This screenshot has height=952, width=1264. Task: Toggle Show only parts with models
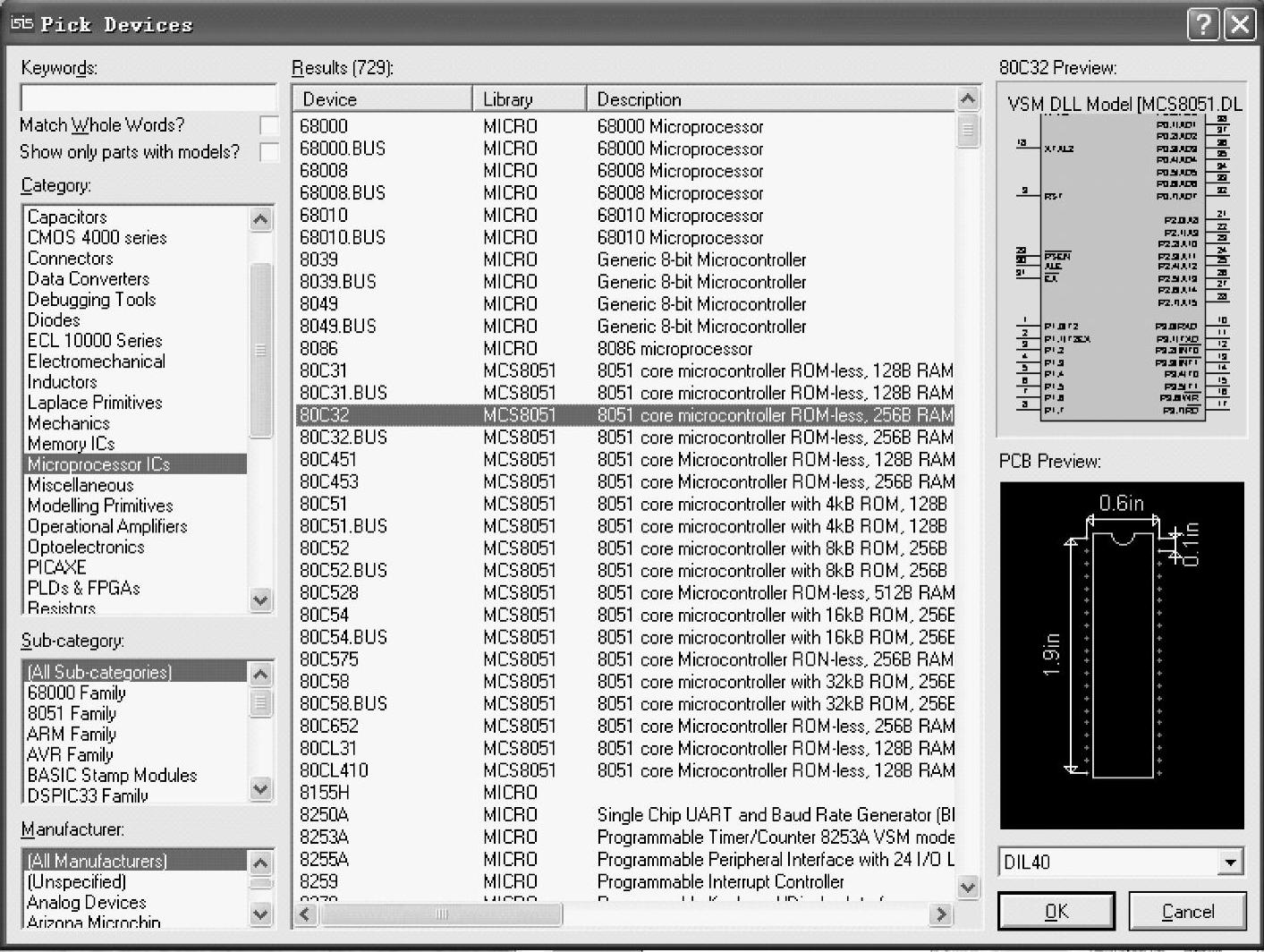coord(268,152)
